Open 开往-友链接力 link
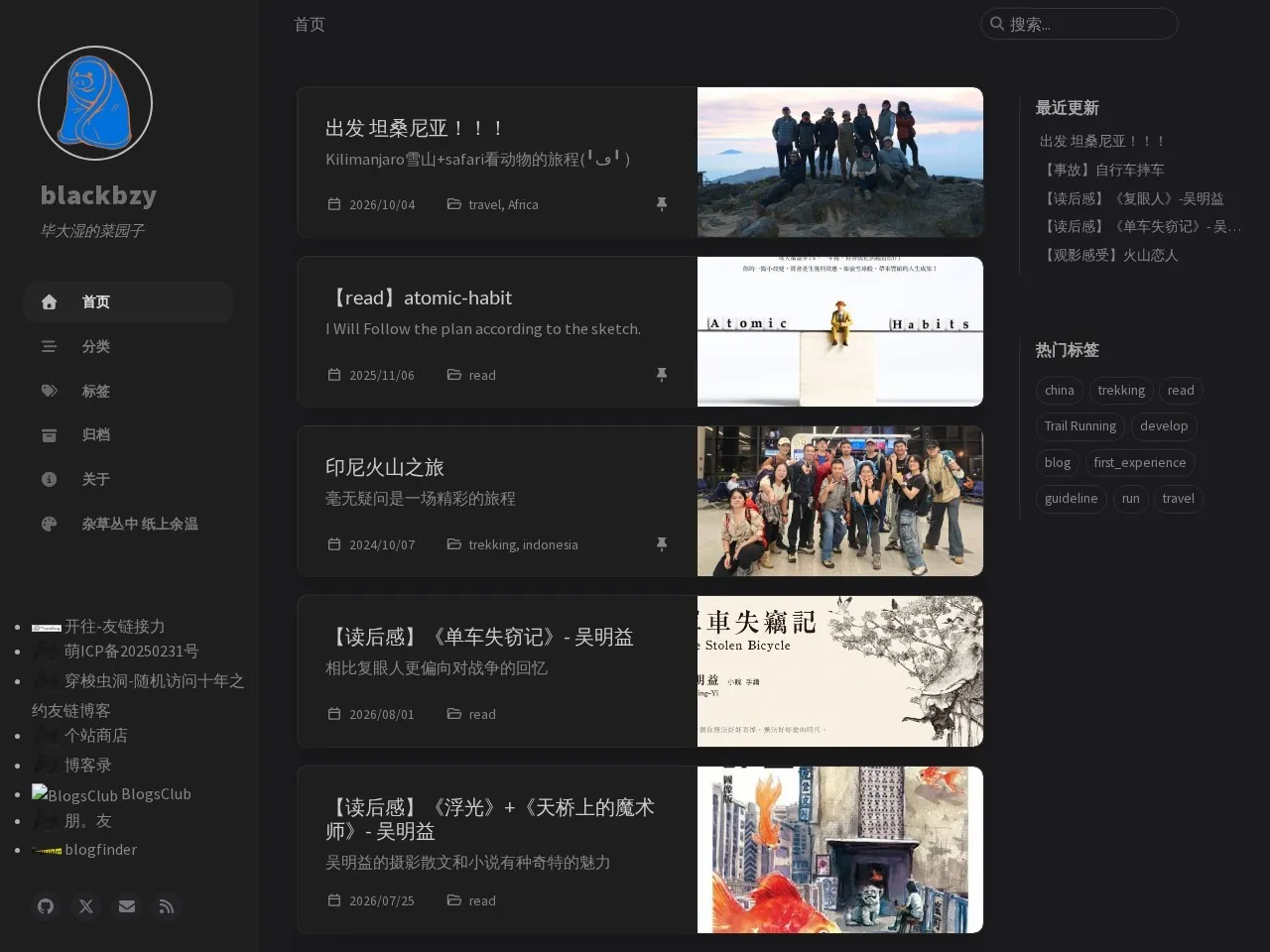1270x952 pixels. click(115, 627)
